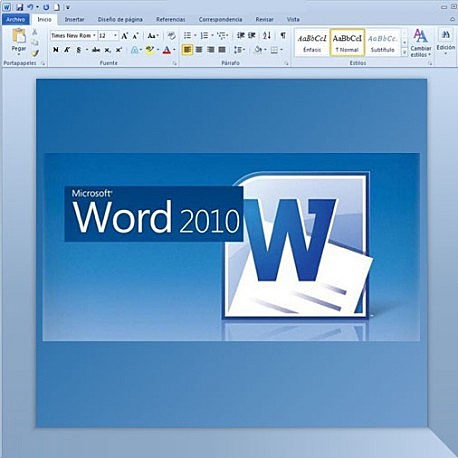Click the Clear formatting eraser icon
This screenshot has height=458, width=458.
[171, 36]
